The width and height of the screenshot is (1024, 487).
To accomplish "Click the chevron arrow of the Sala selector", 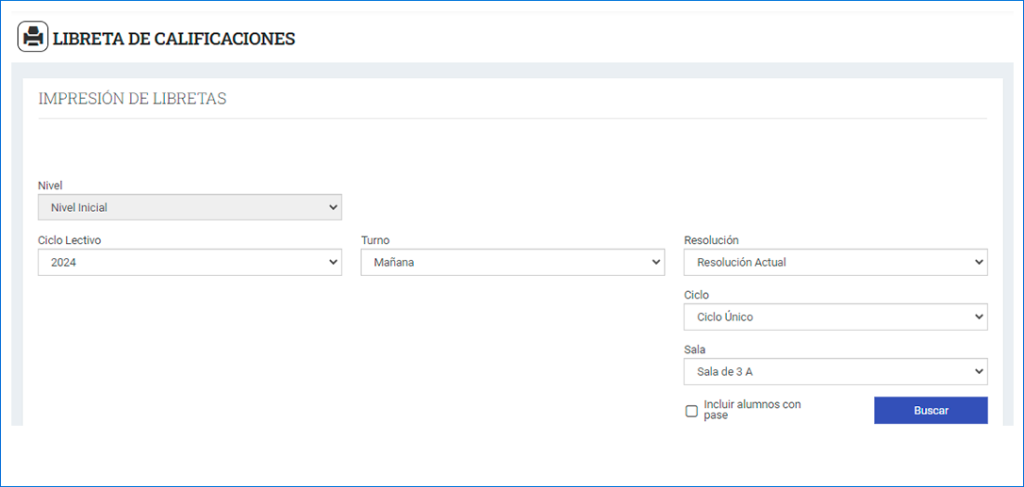I will pyautogui.click(x=978, y=371).
